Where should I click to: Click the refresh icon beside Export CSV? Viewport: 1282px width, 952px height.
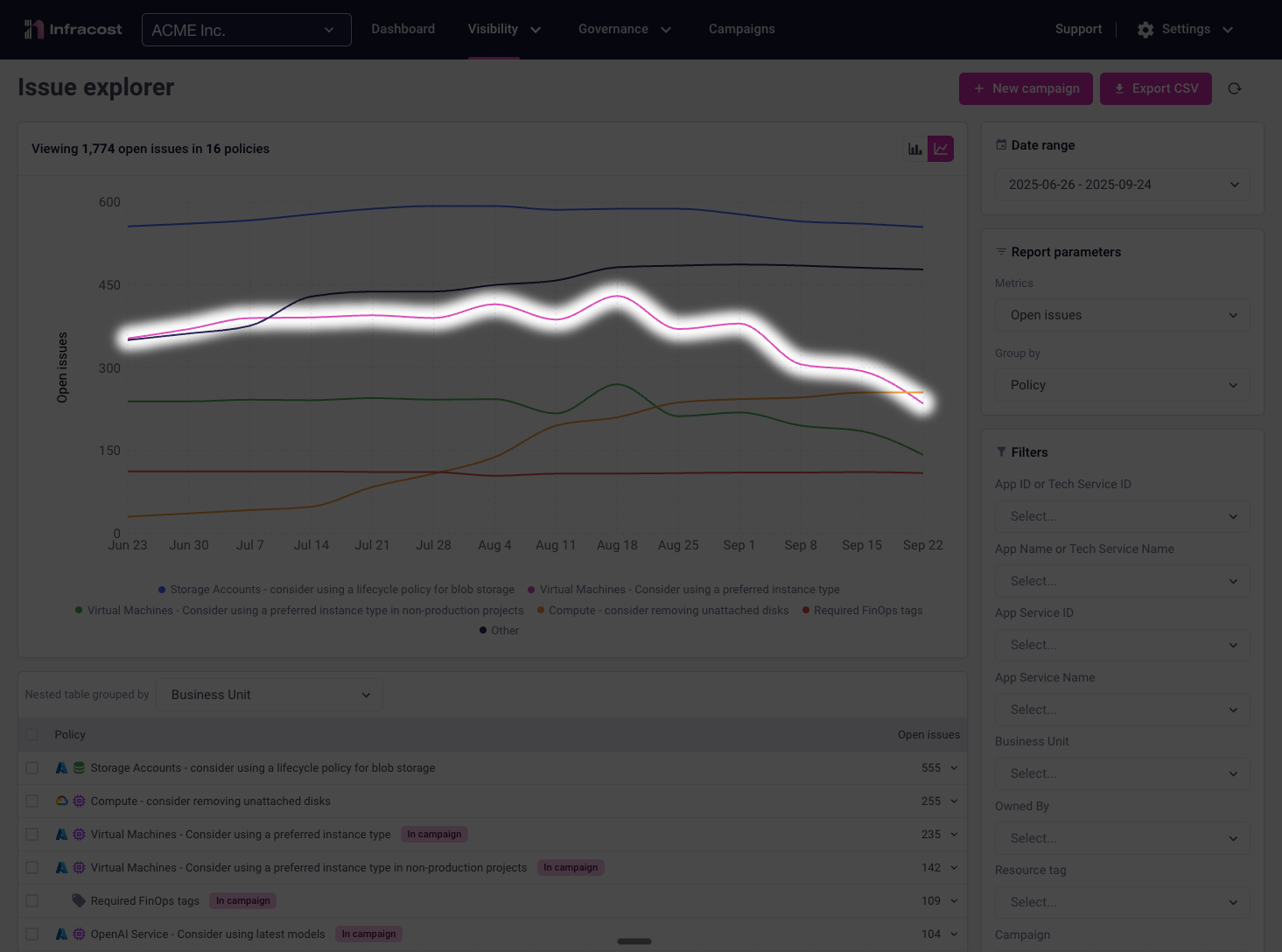[1235, 88]
